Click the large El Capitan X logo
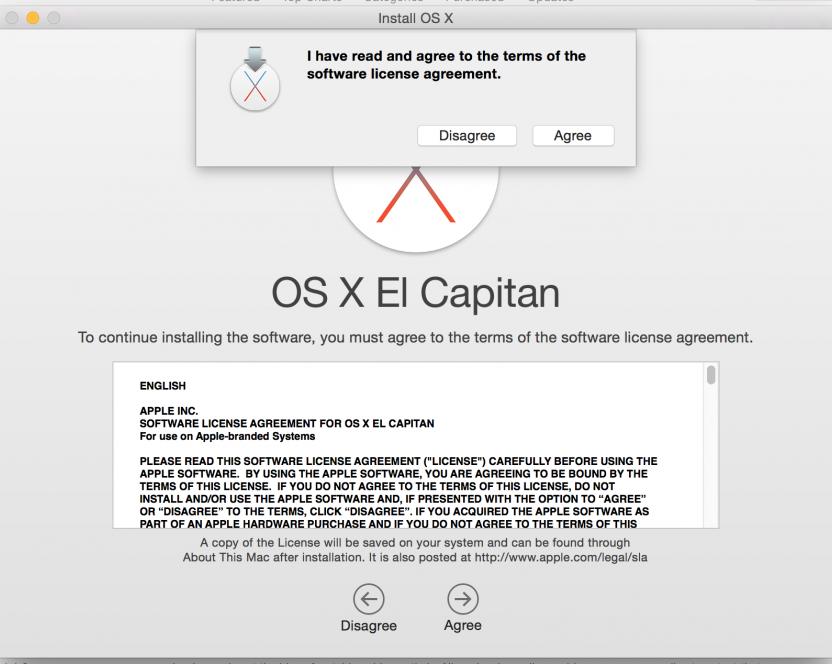Viewport: 832px width, 664px height. tap(416, 208)
